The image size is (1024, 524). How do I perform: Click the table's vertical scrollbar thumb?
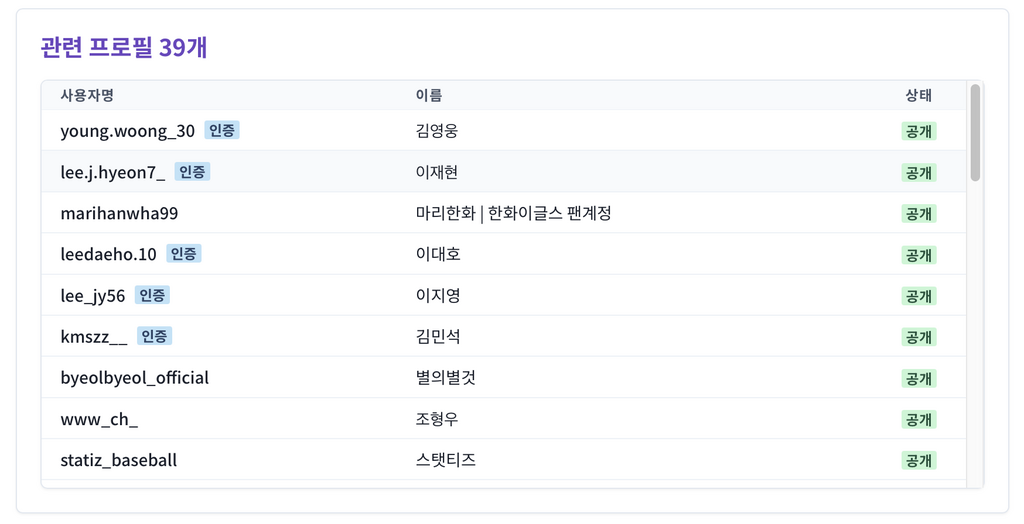975,133
